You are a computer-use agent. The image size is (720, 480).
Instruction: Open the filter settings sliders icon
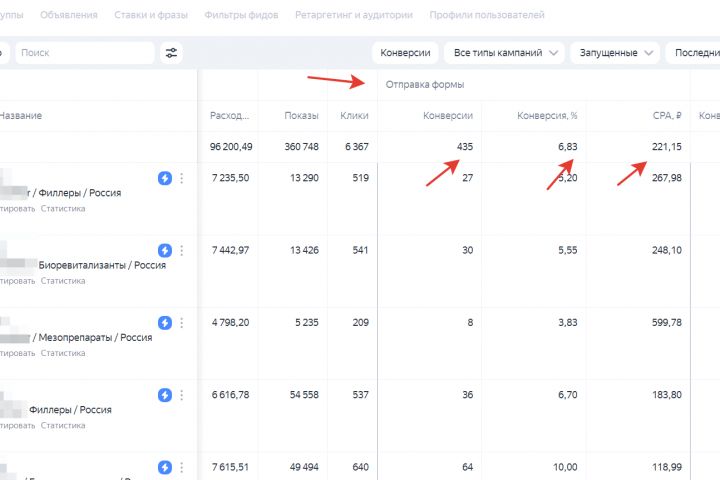point(171,52)
